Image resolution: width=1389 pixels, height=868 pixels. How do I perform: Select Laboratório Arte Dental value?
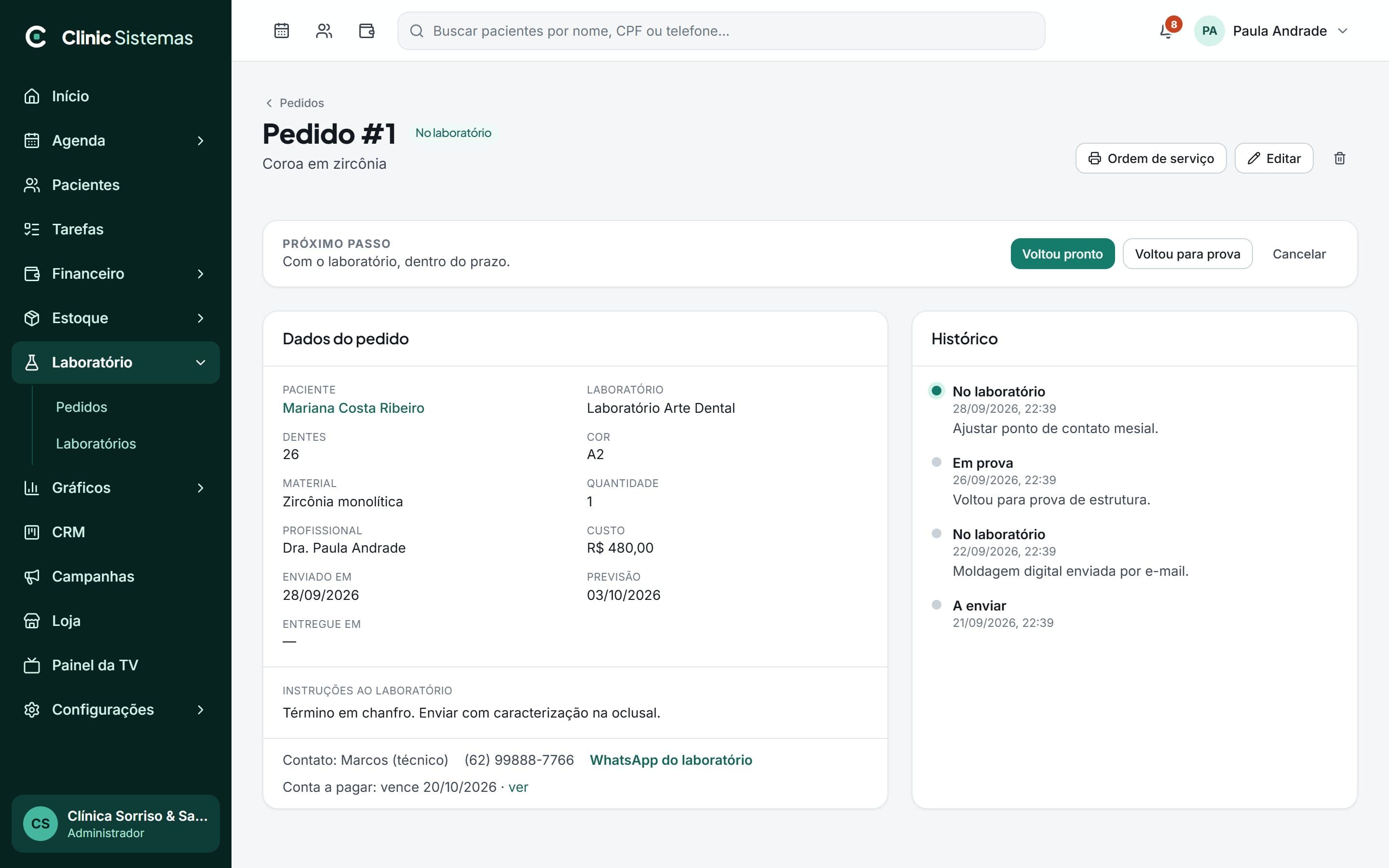click(x=661, y=408)
